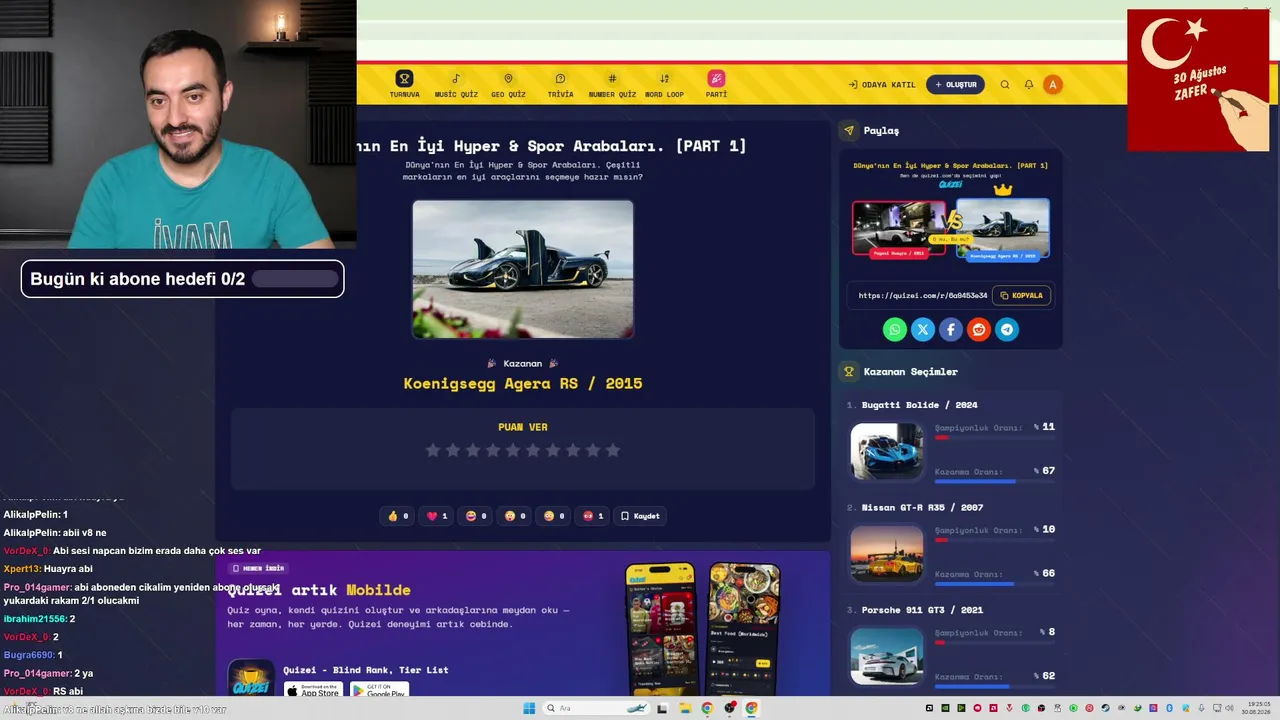Open File Explorer from the taskbar
This screenshot has height=720, width=1280.
click(x=685, y=708)
